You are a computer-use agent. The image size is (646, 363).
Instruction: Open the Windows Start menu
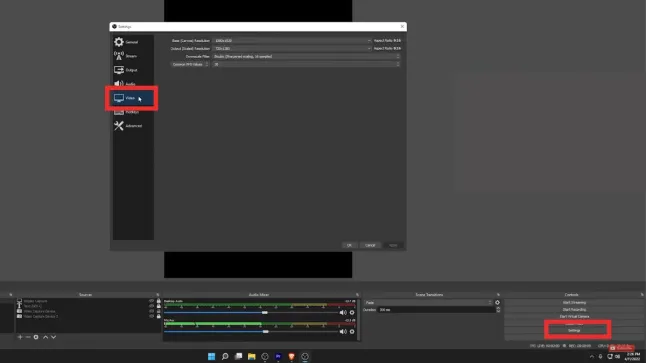(211, 356)
